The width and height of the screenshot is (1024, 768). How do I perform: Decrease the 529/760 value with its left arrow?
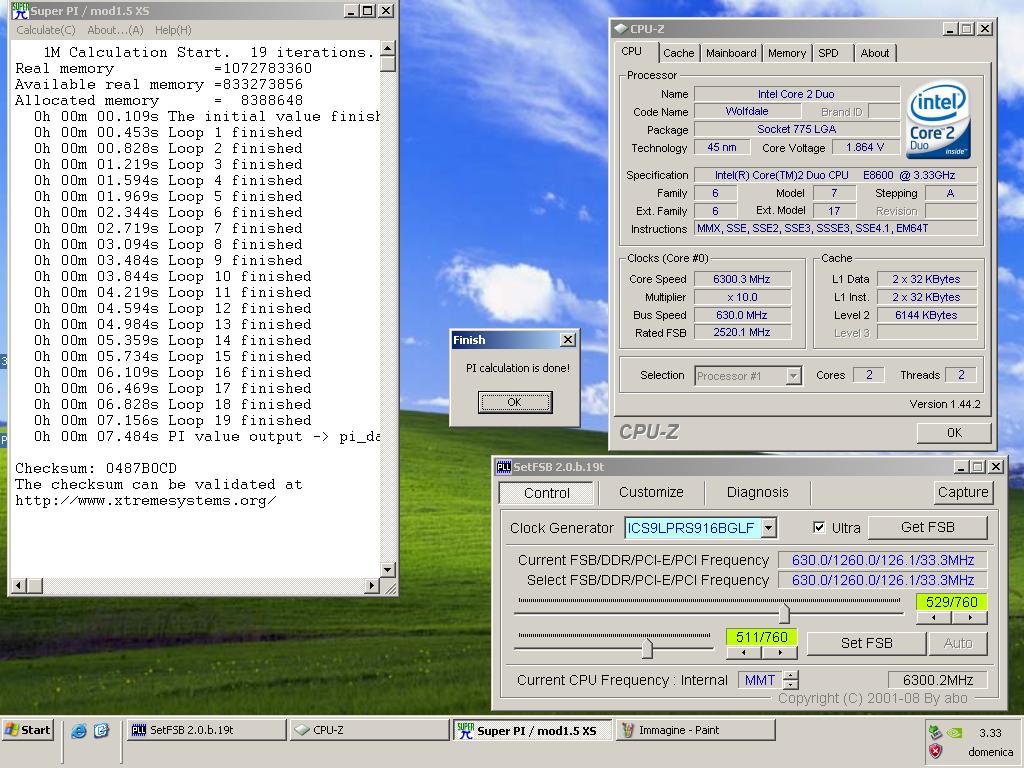tap(934, 618)
